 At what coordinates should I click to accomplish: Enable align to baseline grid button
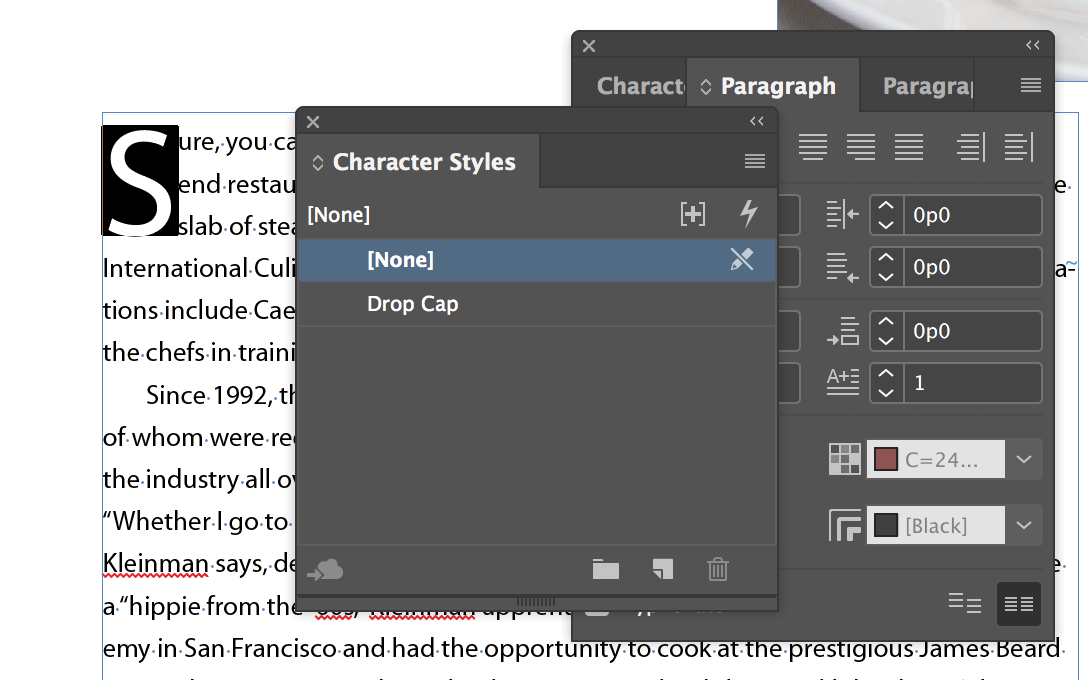tap(1019, 604)
